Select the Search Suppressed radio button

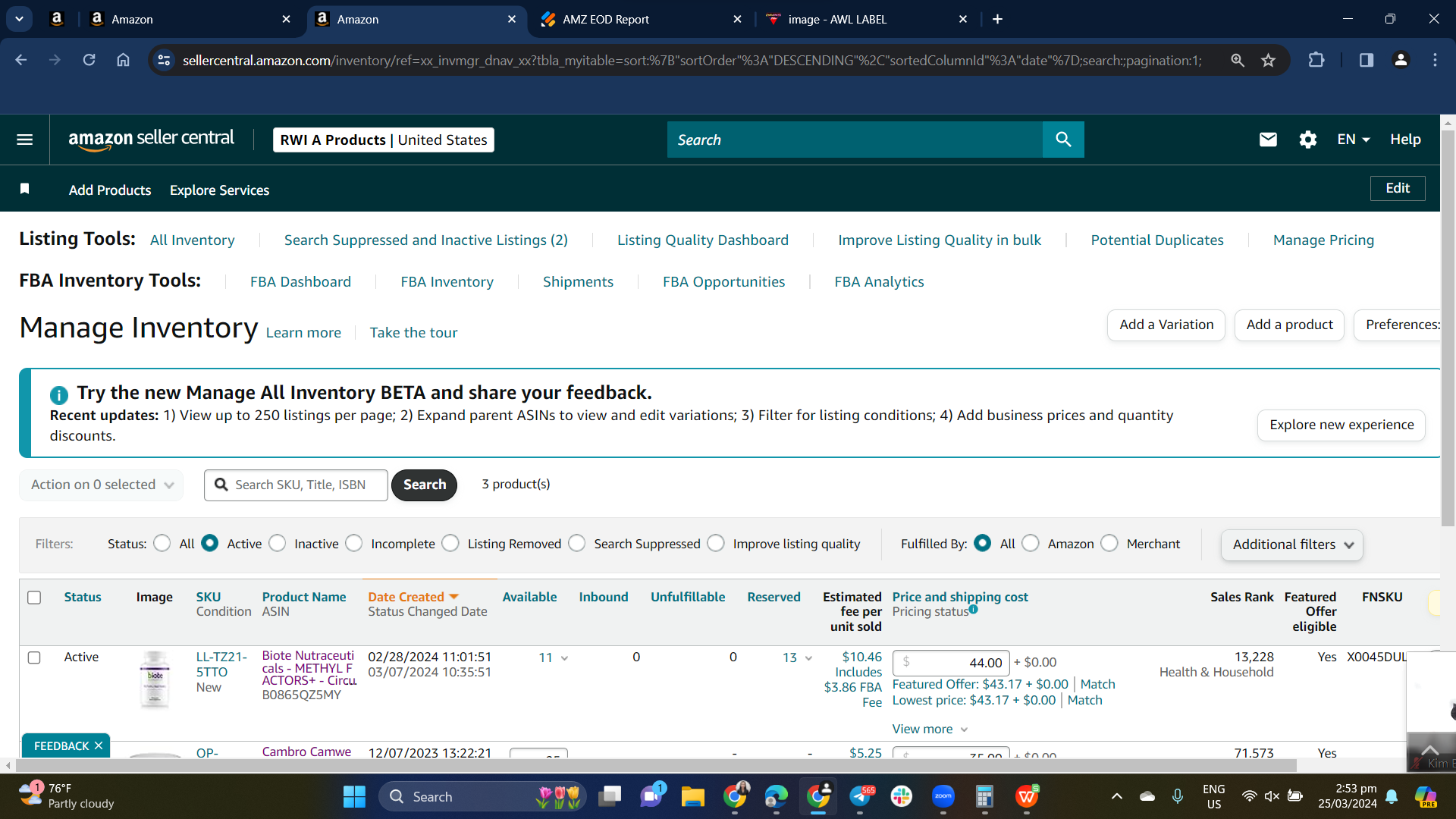coord(577,544)
